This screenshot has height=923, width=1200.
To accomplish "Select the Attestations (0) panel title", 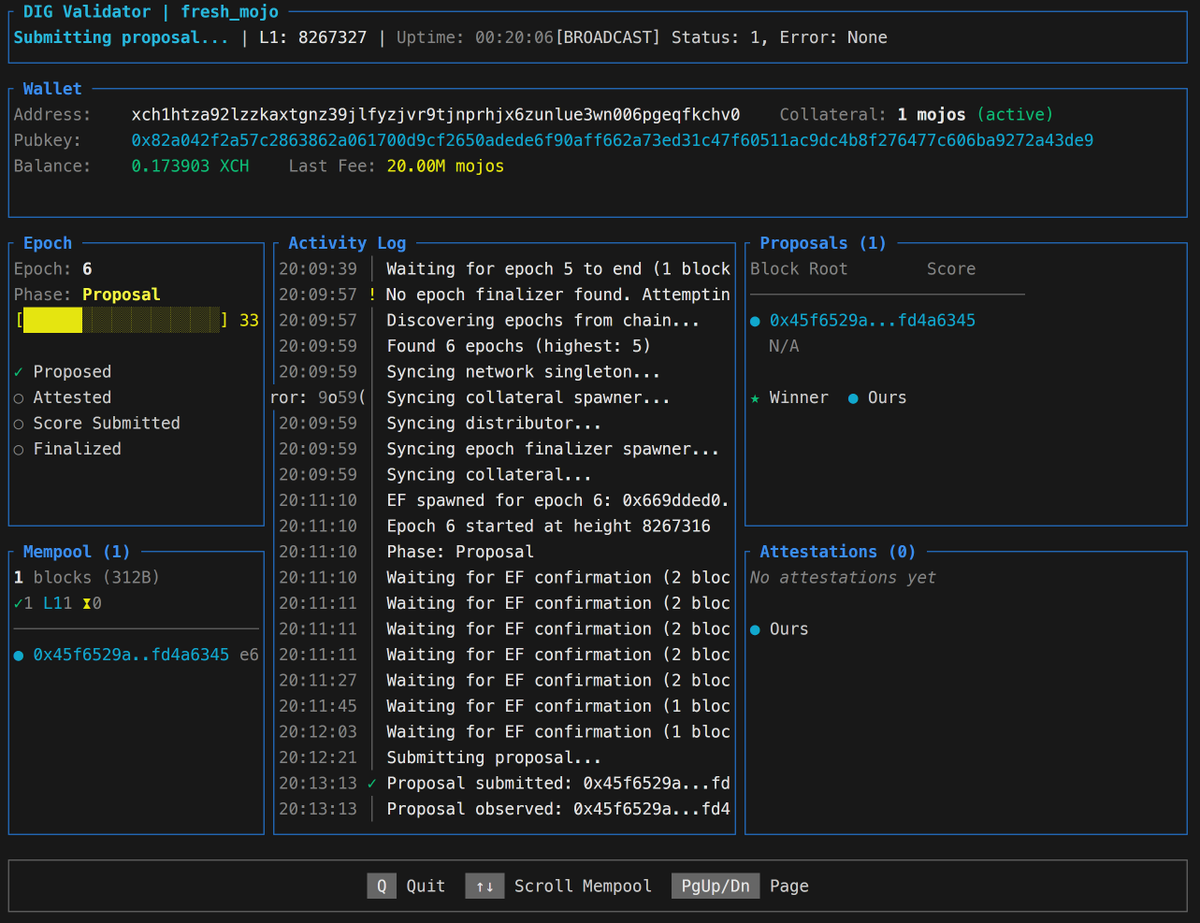I will point(838,552).
